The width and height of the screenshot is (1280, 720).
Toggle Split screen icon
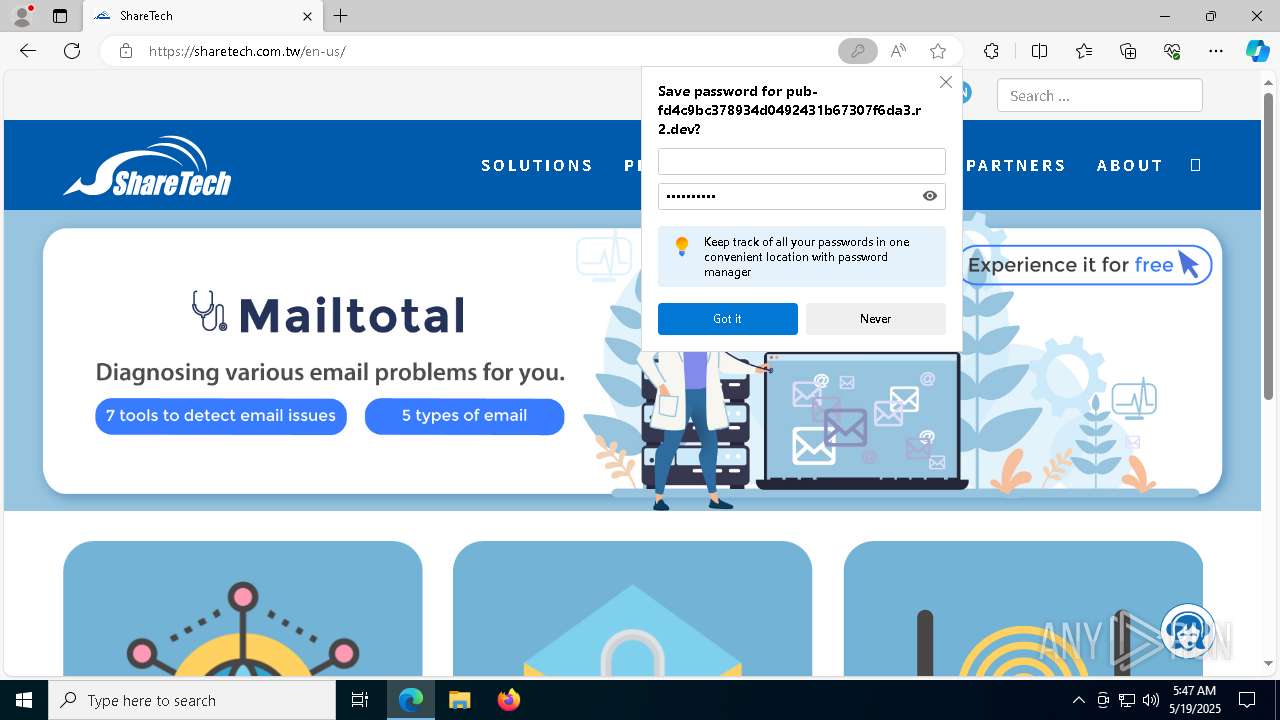pyautogui.click(x=1039, y=51)
